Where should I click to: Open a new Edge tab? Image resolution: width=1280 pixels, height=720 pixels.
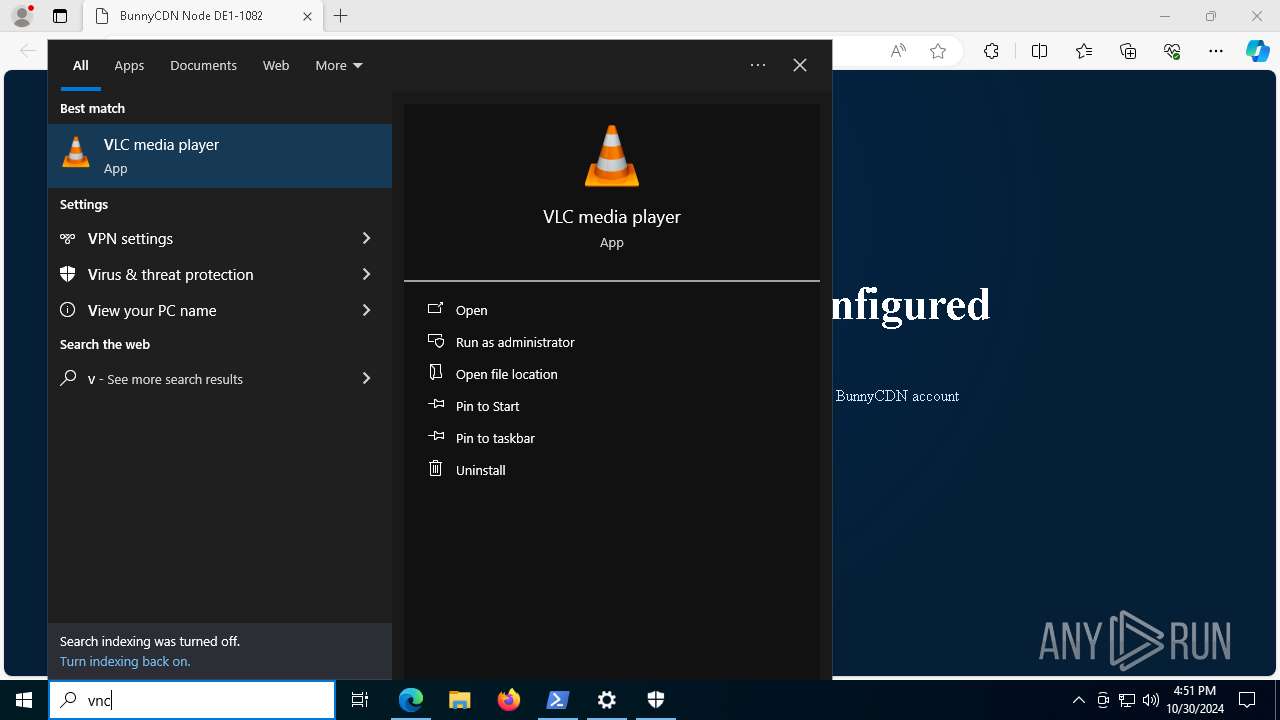(341, 16)
